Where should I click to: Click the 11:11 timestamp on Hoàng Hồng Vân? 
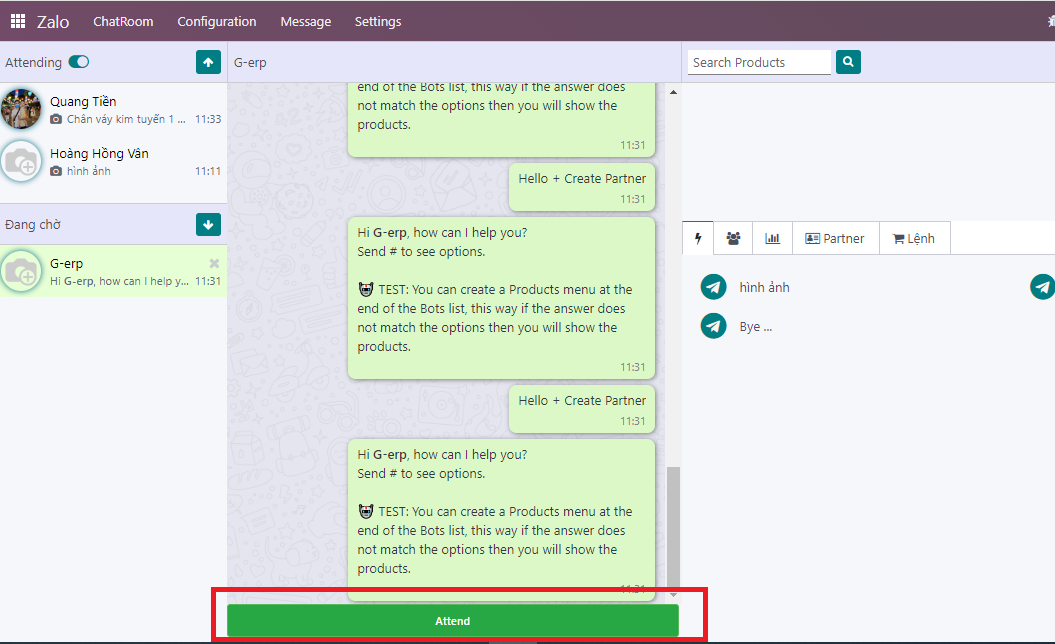tap(208, 171)
